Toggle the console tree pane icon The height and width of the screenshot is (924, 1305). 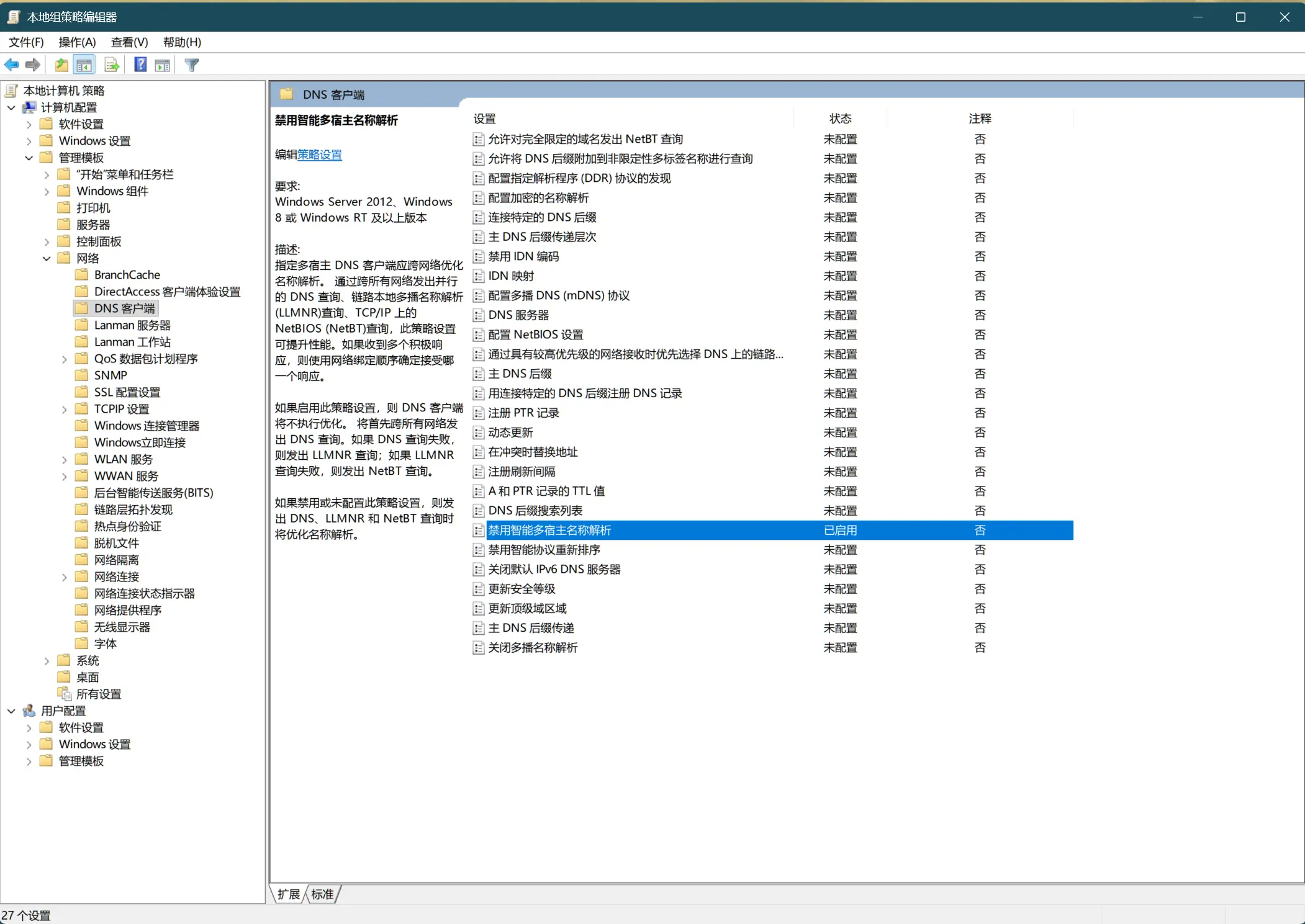pos(84,65)
